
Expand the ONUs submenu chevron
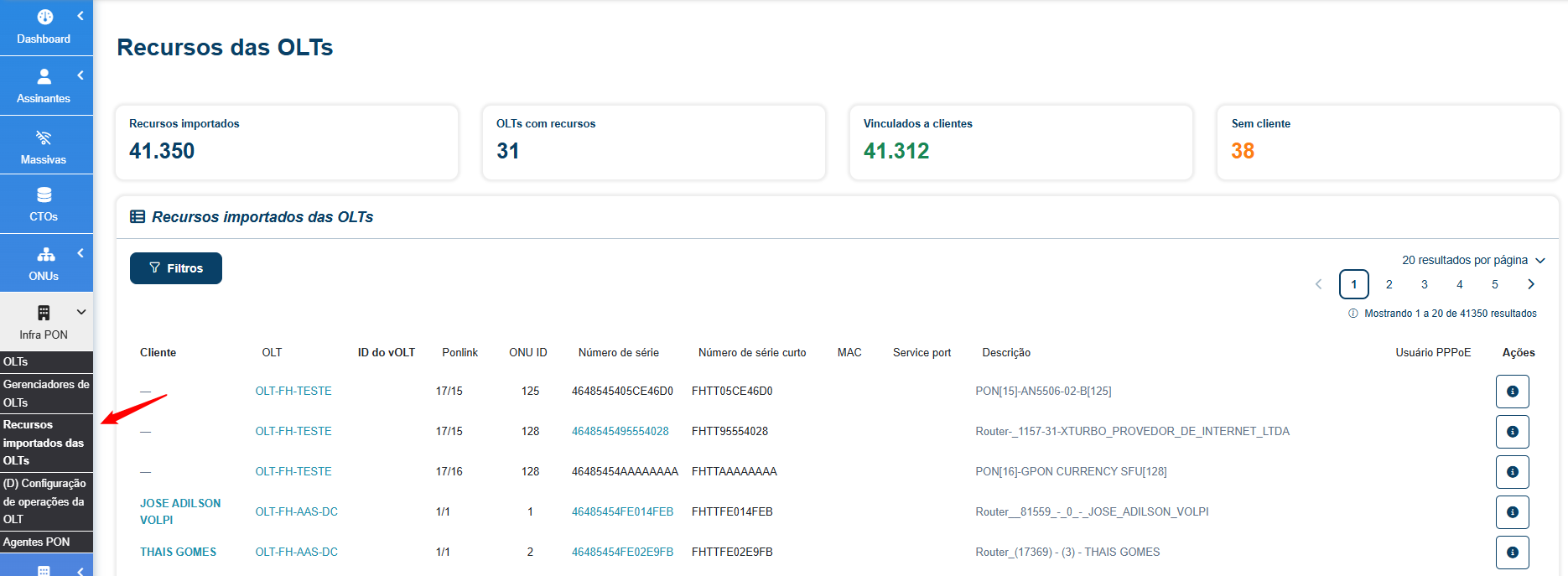click(x=80, y=253)
